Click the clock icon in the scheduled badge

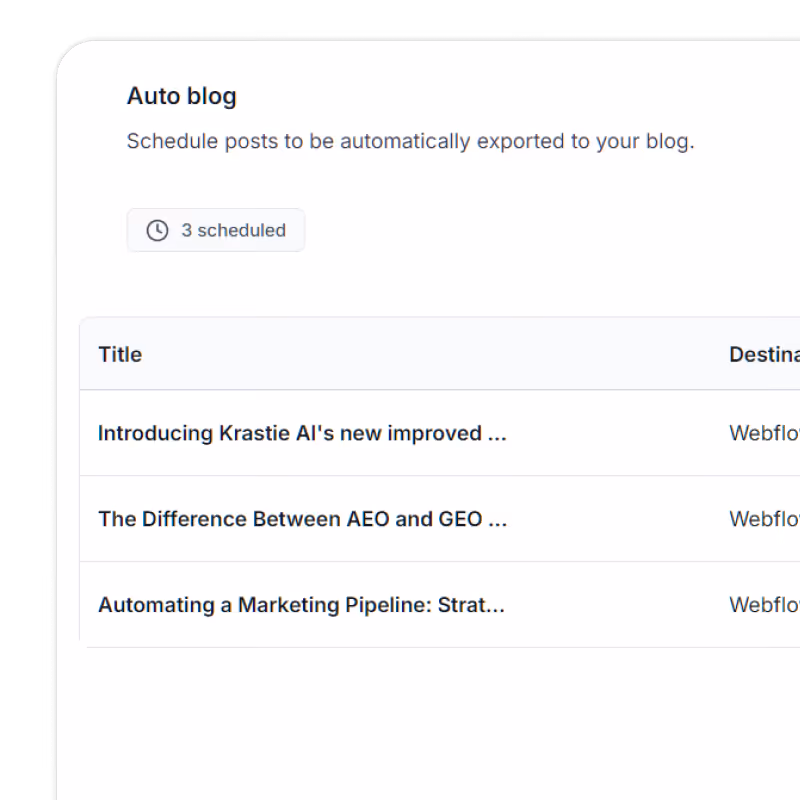coord(157,230)
